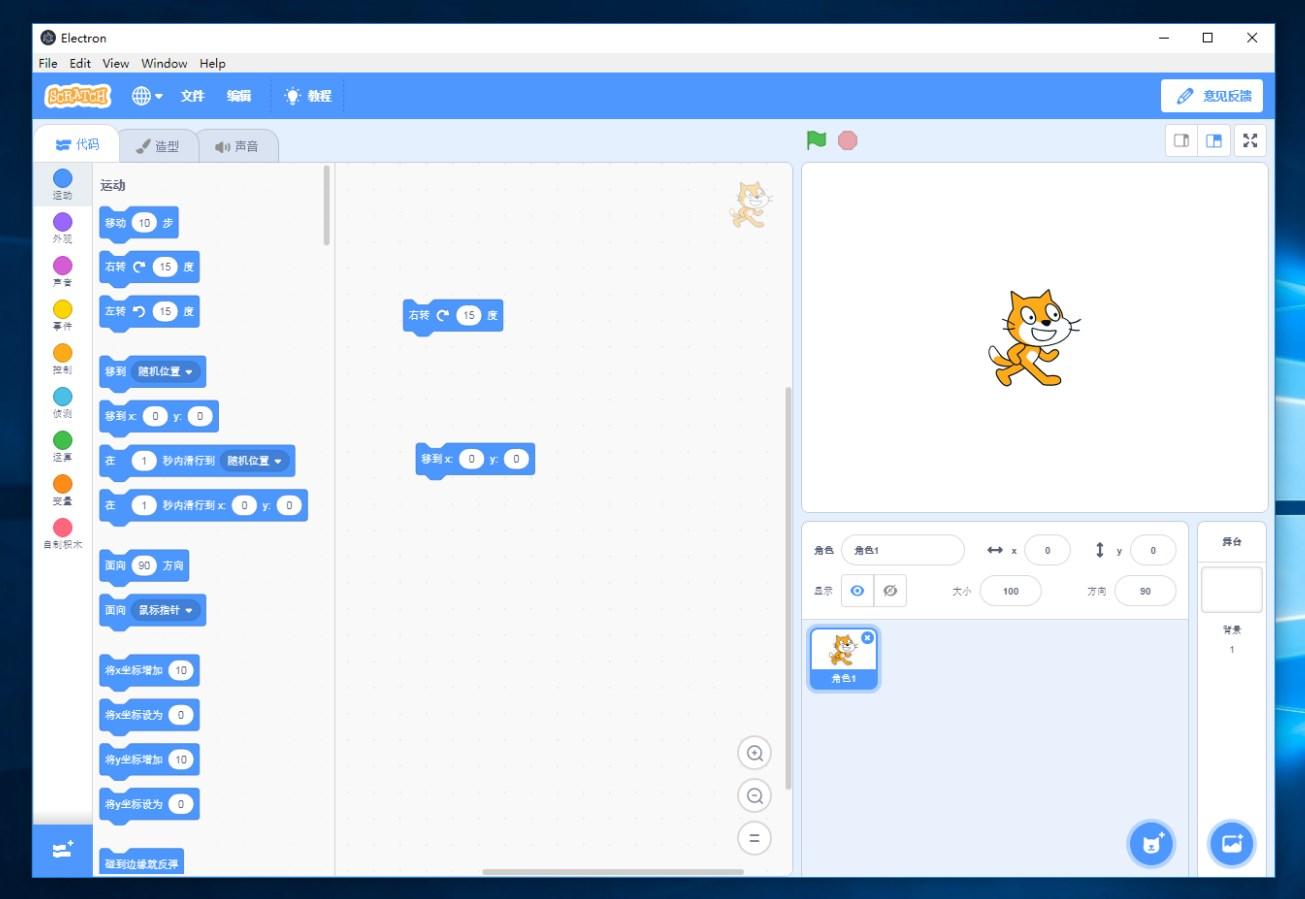Select the 外观 block category
Viewport: 1305px width, 899px height.
click(62, 228)
